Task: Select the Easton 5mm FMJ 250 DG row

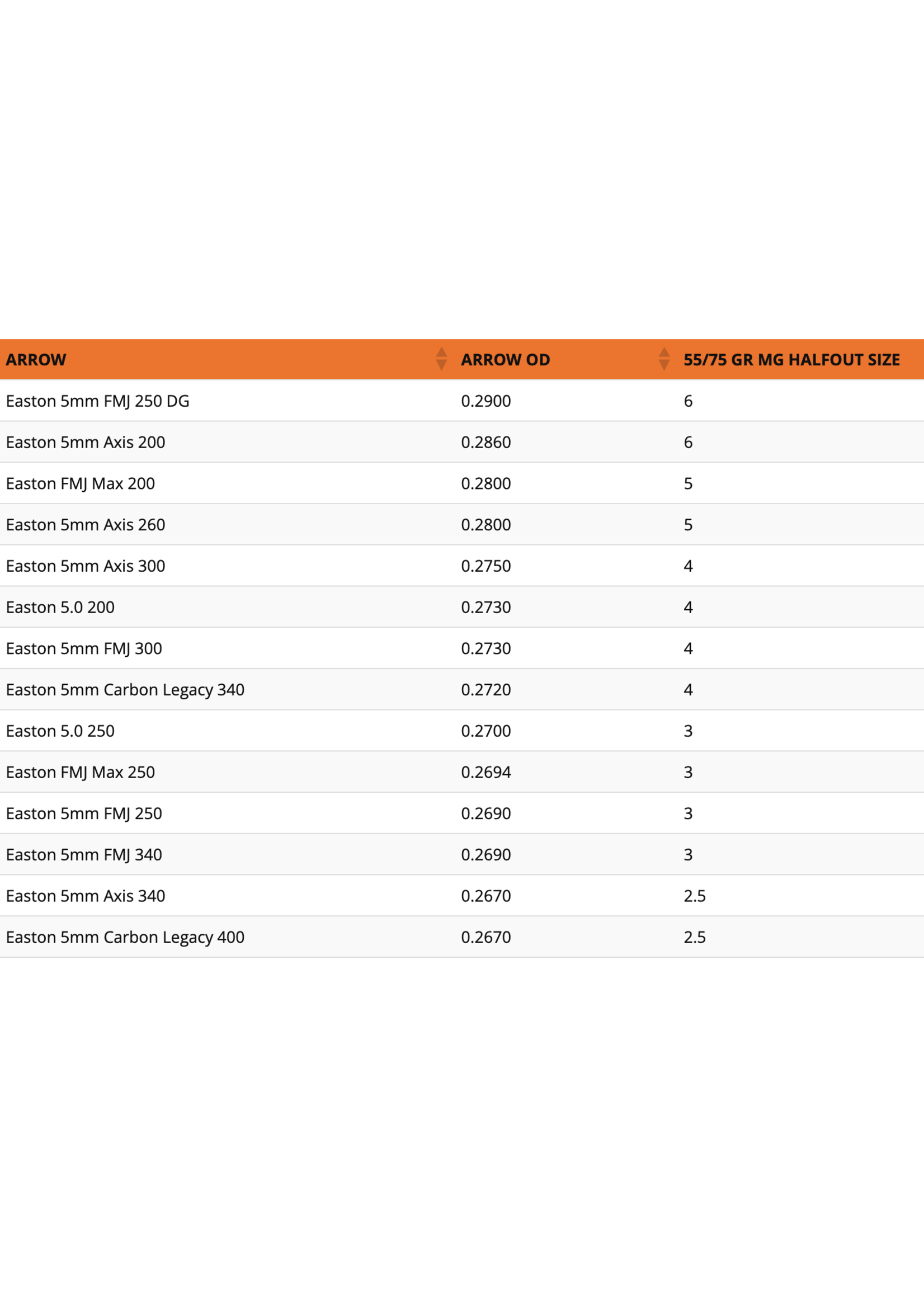Action: [x=98, y=401]
